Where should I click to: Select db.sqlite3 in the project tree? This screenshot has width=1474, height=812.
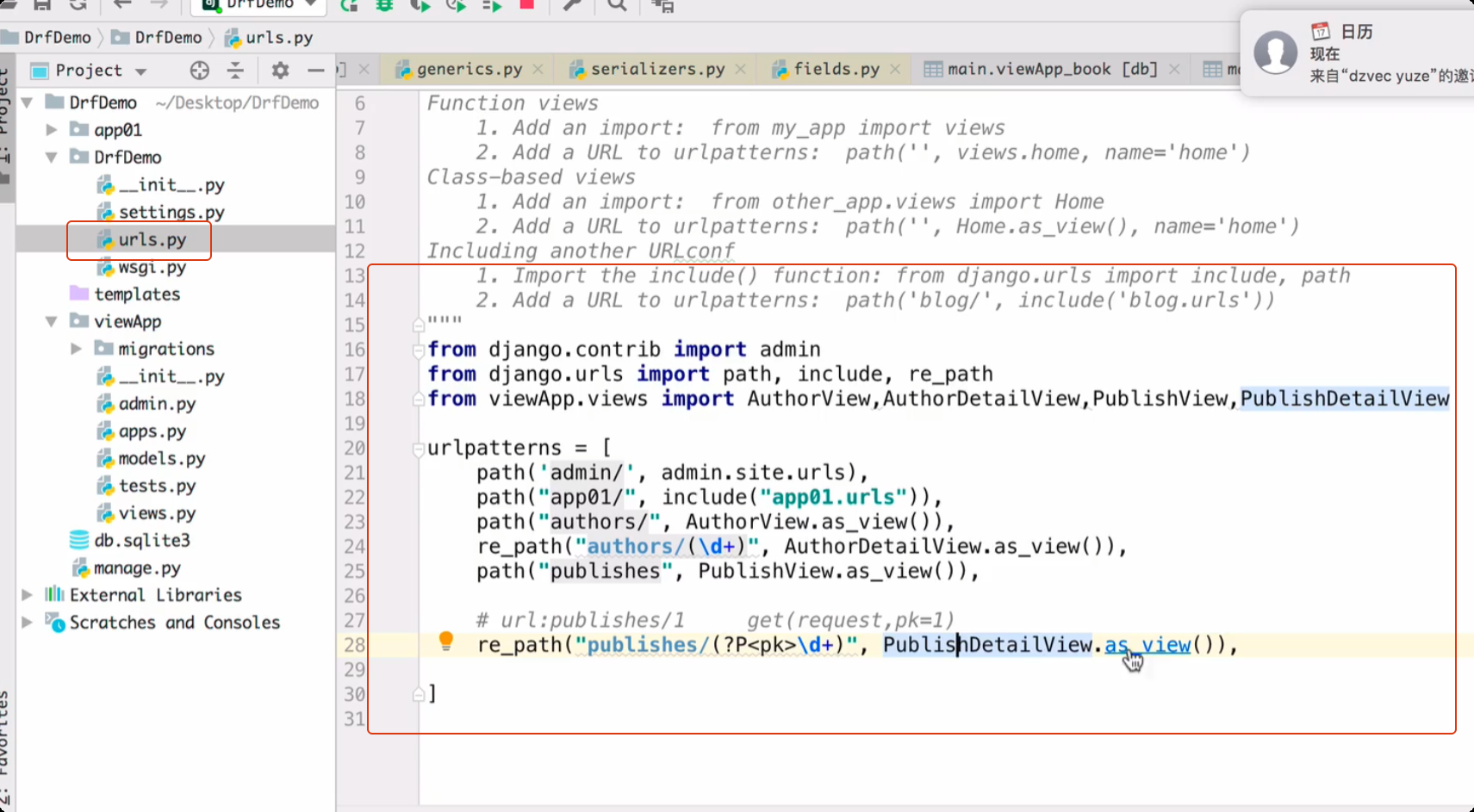pos(130,540)
